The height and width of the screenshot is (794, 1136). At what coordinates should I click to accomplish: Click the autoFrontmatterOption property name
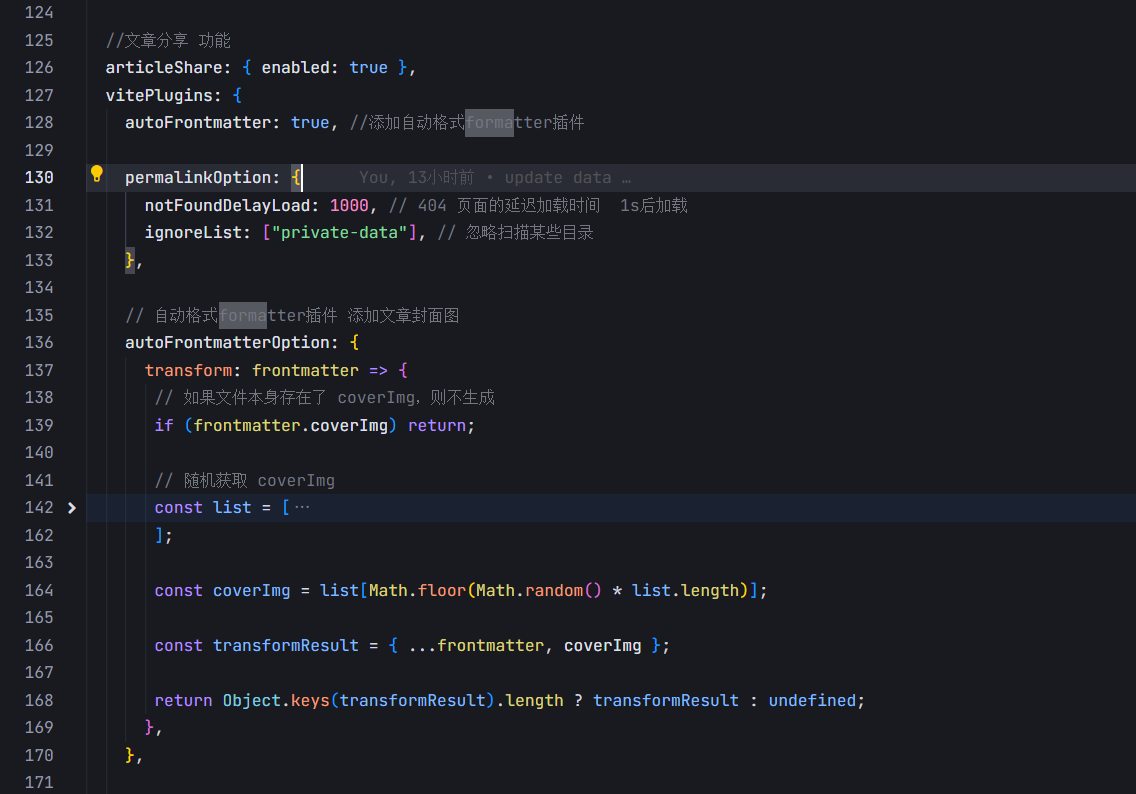point(227,343)
